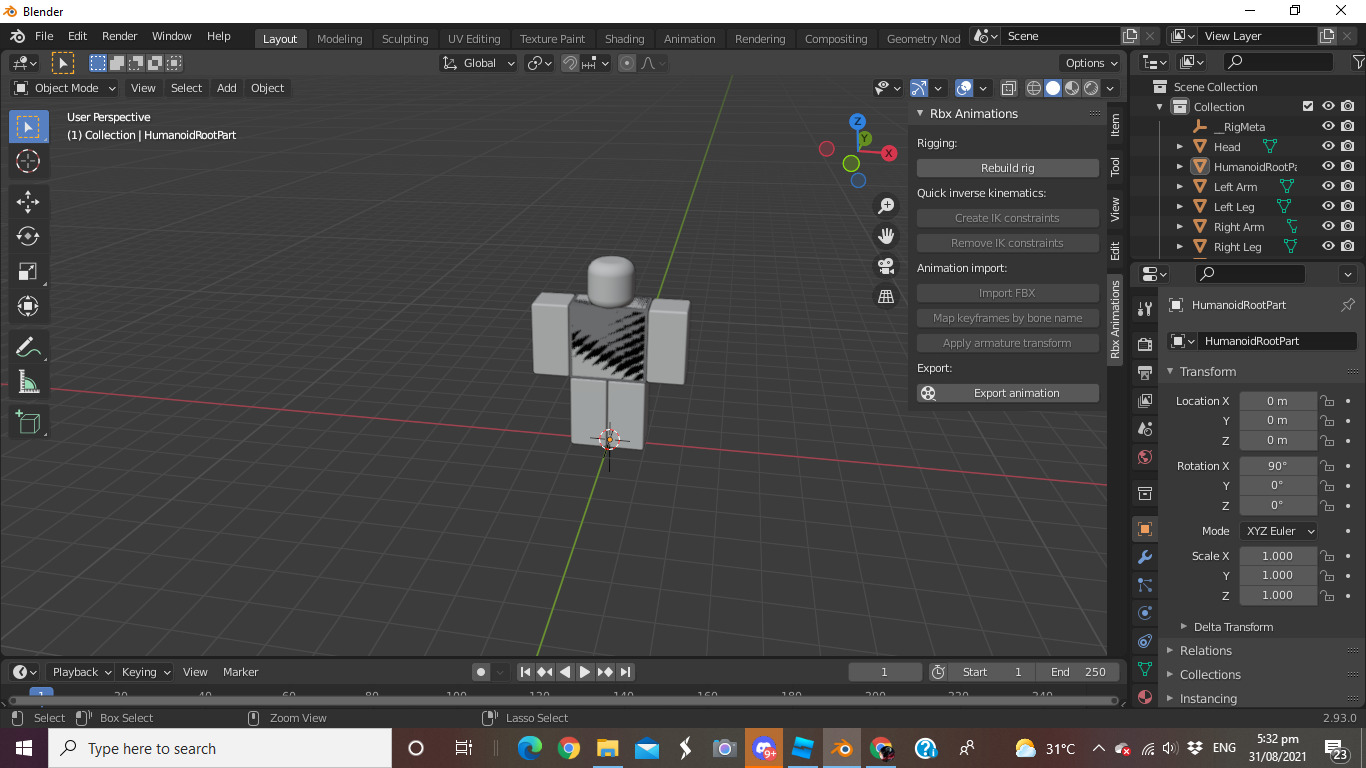Open Modifier properties wrench icon

click(x=1145, y=557)
